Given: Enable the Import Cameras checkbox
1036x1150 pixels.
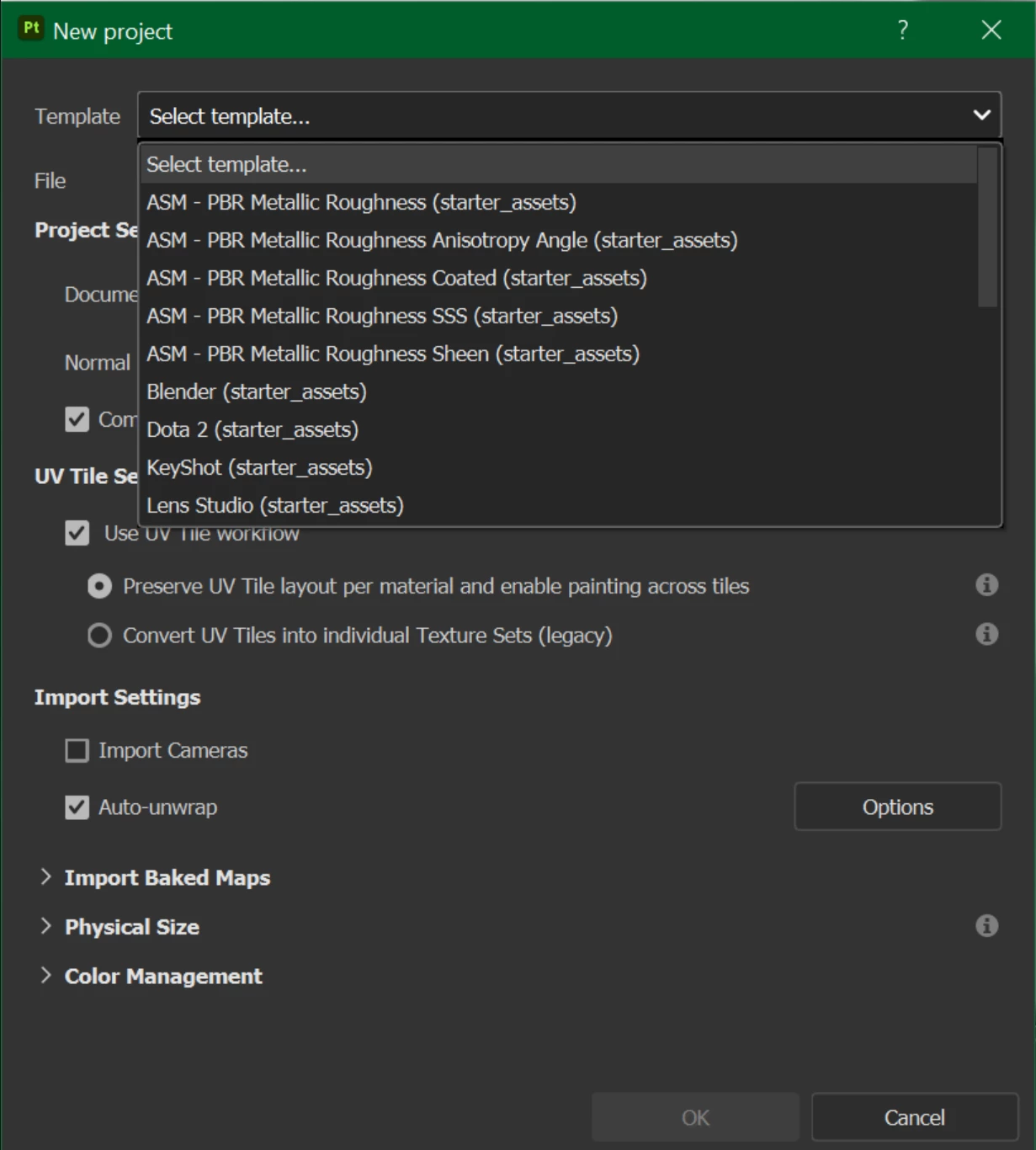Looking at the screenshot, I should [x=77, y=750].
